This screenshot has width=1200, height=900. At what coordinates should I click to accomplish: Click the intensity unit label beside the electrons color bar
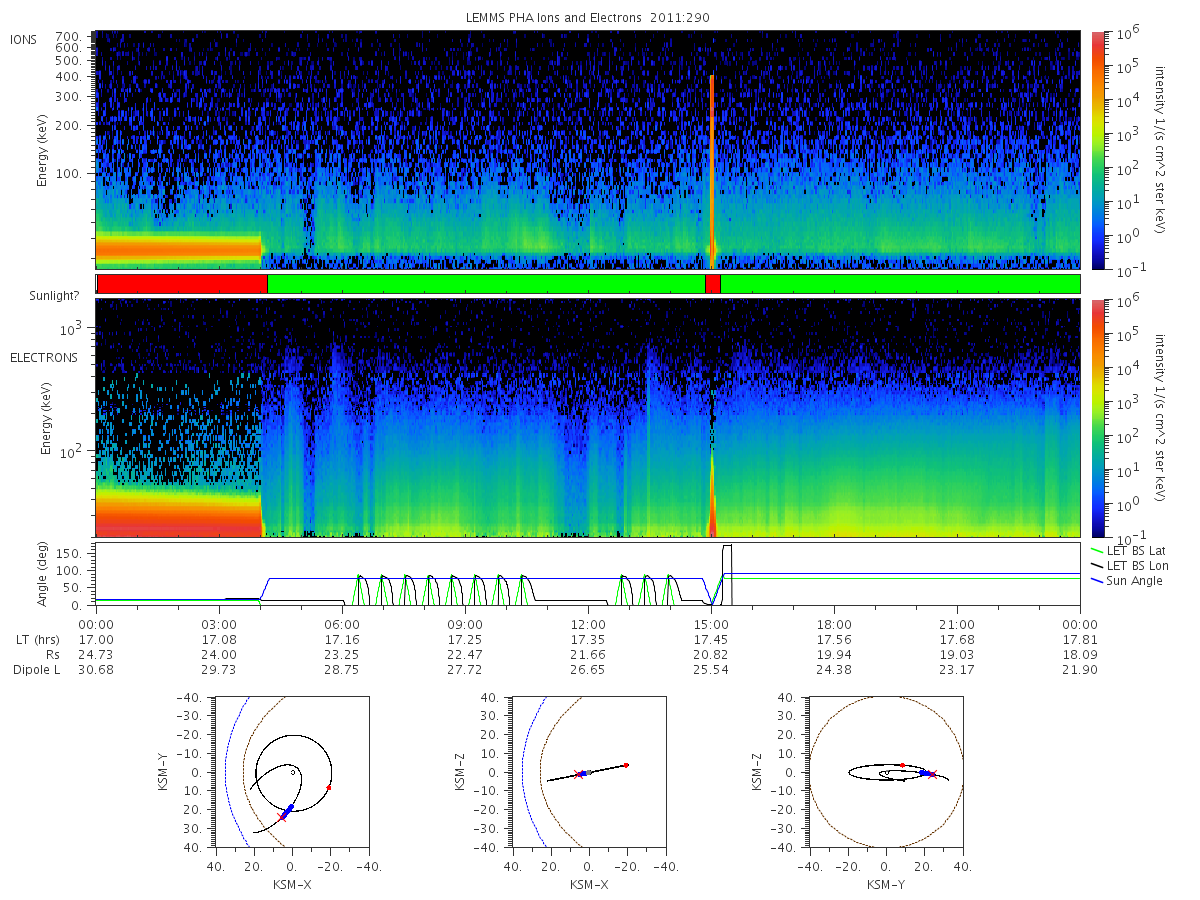[x=1162, y=418]
